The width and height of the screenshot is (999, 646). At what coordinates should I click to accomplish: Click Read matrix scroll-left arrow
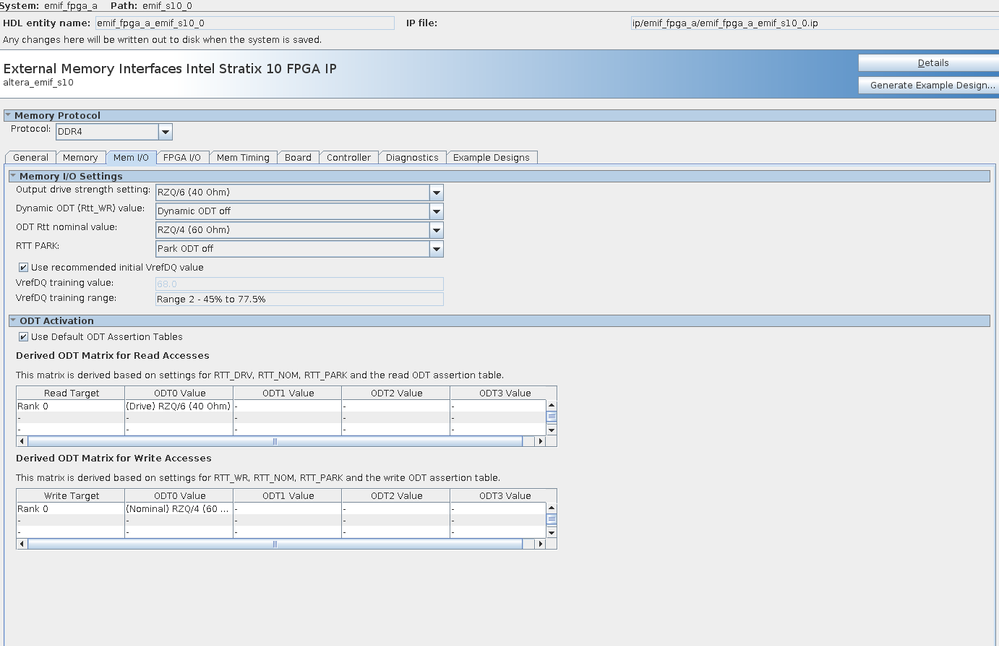pos(22,441)
